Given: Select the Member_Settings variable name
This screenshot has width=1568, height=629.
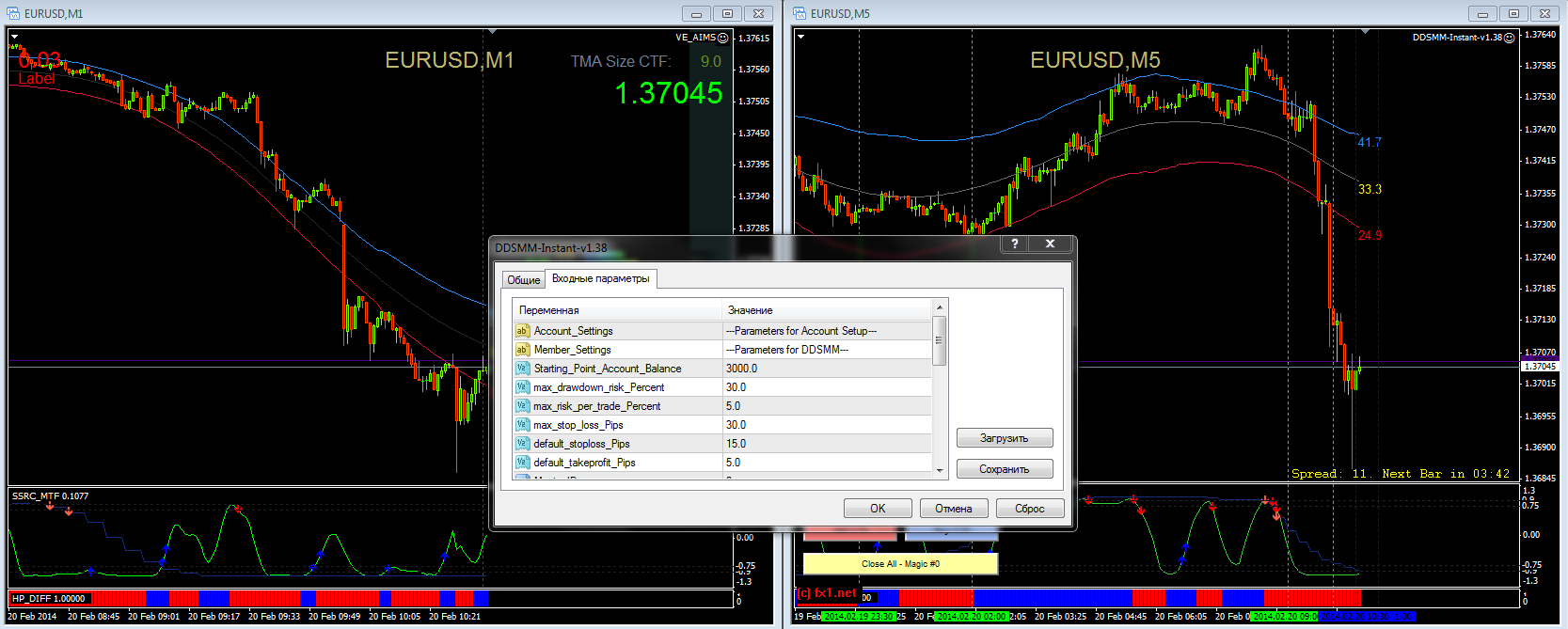Looking at the screenshot, I should coord(572,350).
